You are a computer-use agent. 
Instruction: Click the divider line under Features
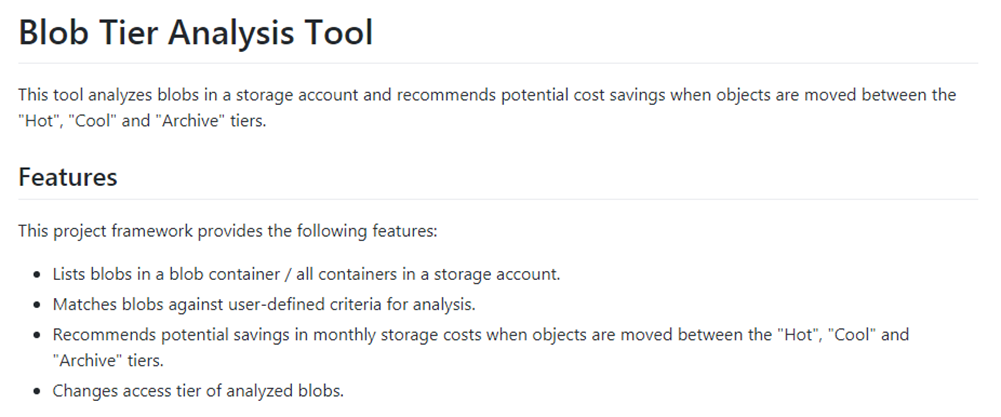coord(498,199)
